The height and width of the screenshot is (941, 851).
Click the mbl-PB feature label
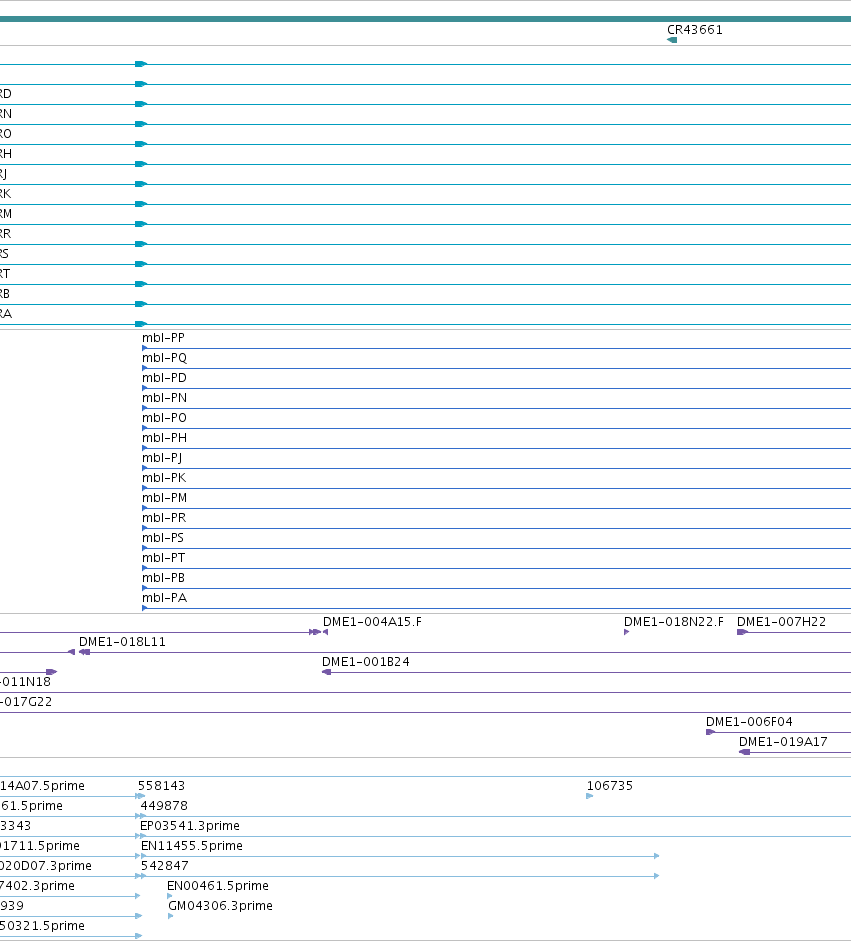(x=163, y=578)
